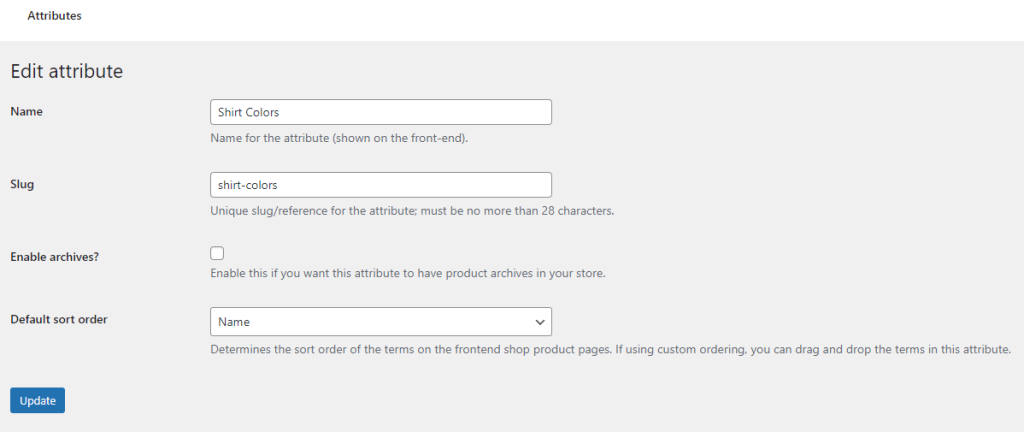This screenshot has width=1024, height=432.
Task: Click into the Slug field with shirt-colors
Action: (380, 185)
